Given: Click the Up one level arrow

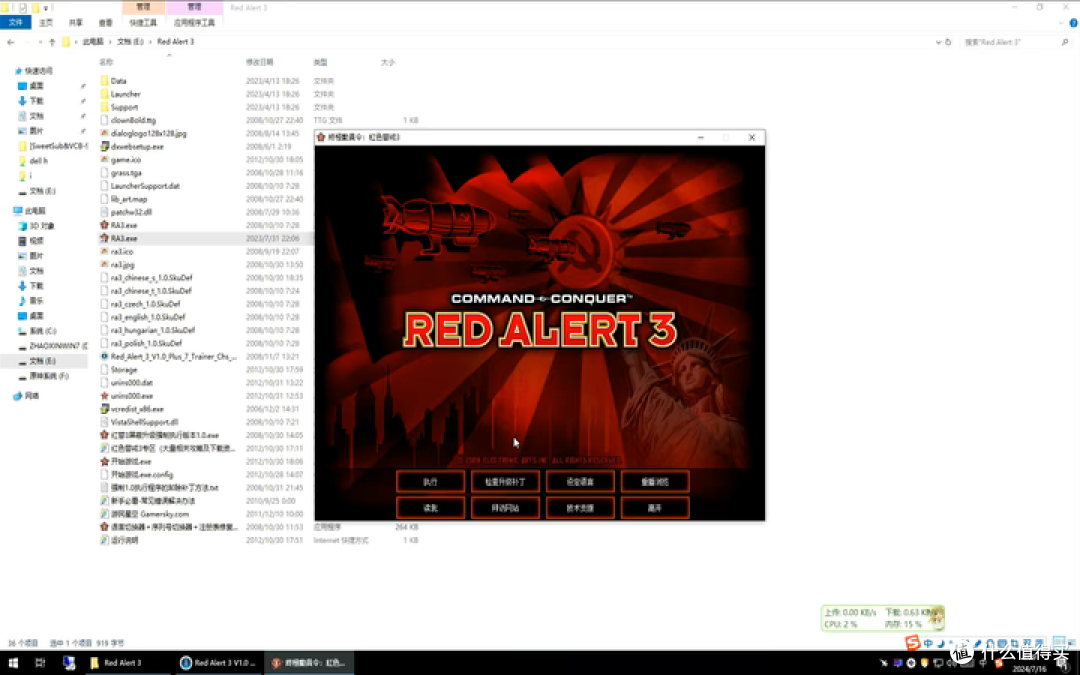Looking at the screenshot, I should 52,42.
